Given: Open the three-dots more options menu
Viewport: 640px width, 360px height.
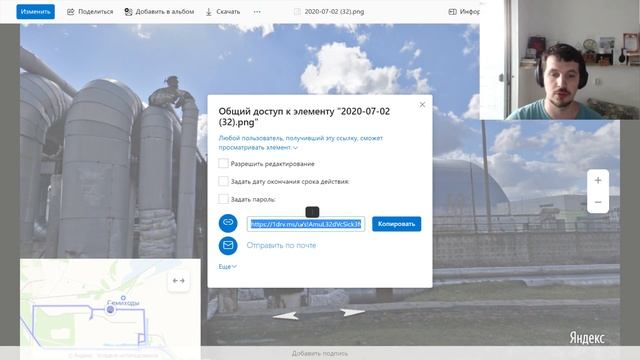Looking at the screenshot, I should (x=257, y=12).
